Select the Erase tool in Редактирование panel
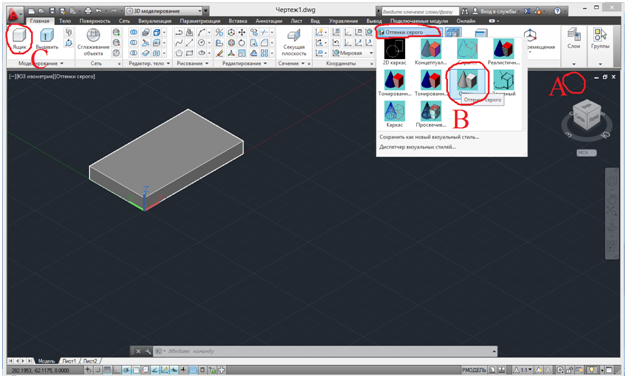 pyautogui.click(x=219, y=53)
